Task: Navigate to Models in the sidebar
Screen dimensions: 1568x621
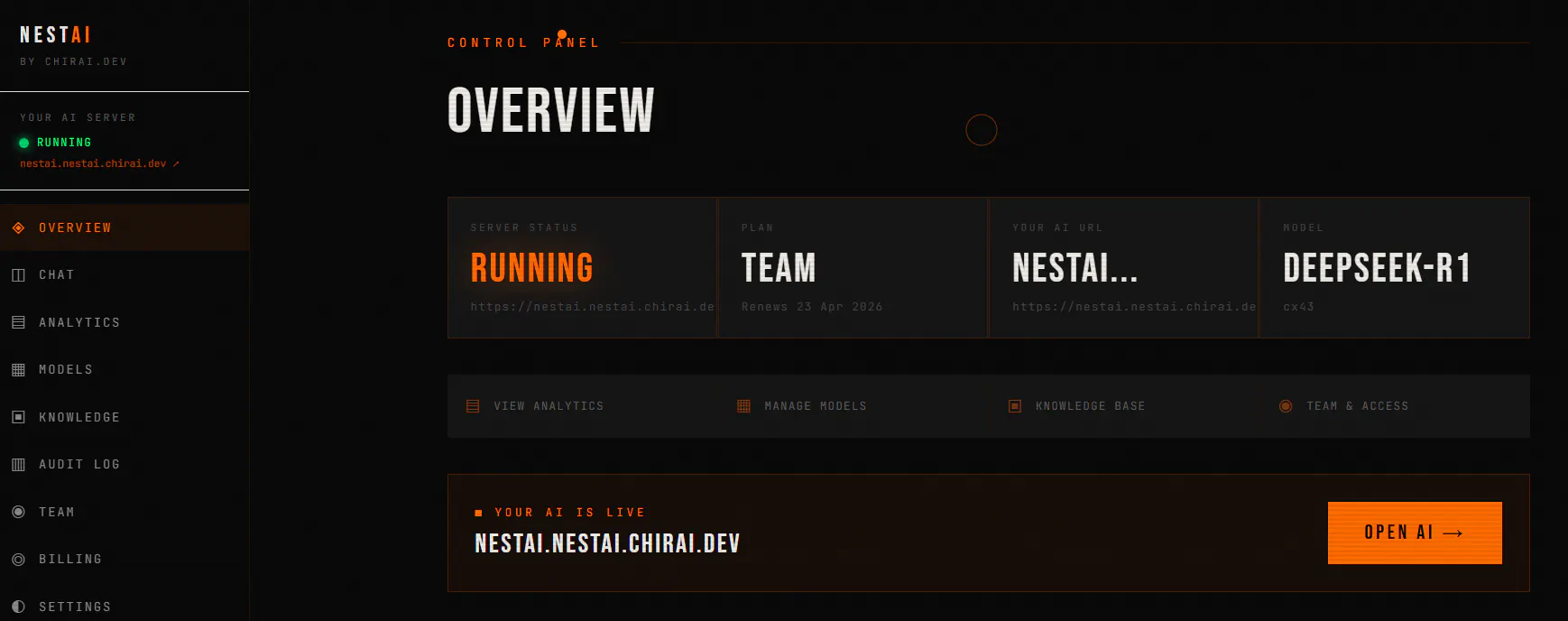Action: (x=125, y=370)
